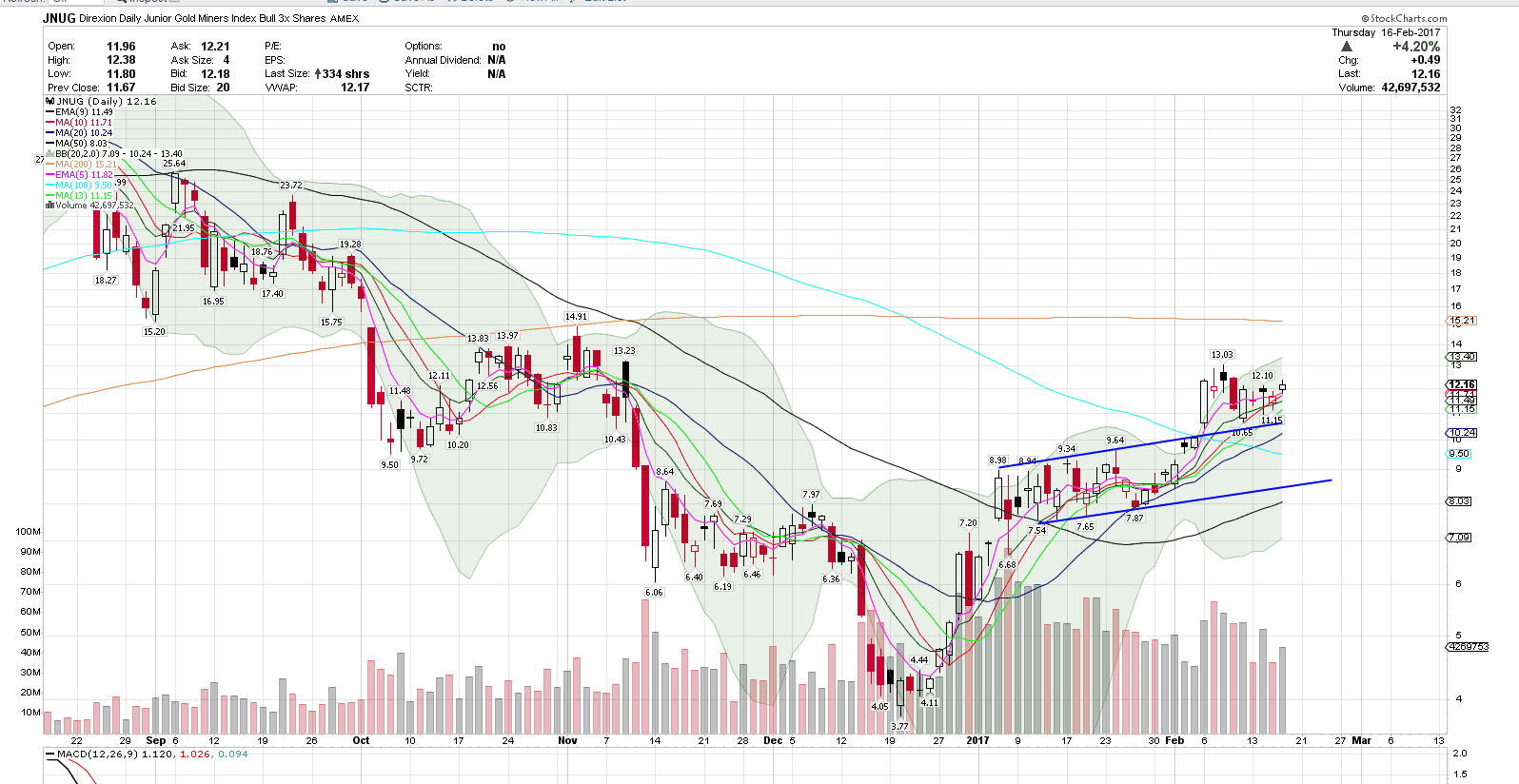This screenshot has width=1519, height=784.
Task: Click the red MA(10) legend color line
Action: point(49,123)
